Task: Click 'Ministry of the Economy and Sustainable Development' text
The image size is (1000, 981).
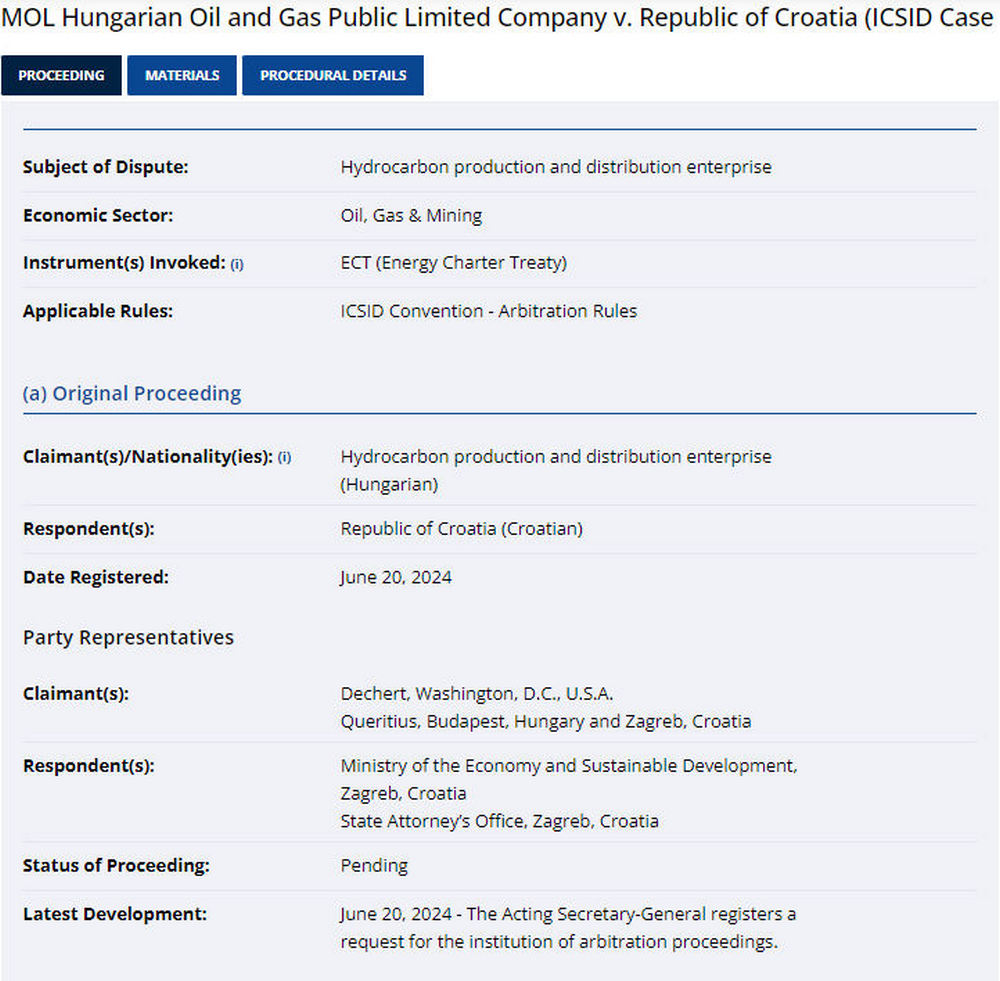Action: pos(569,766)
